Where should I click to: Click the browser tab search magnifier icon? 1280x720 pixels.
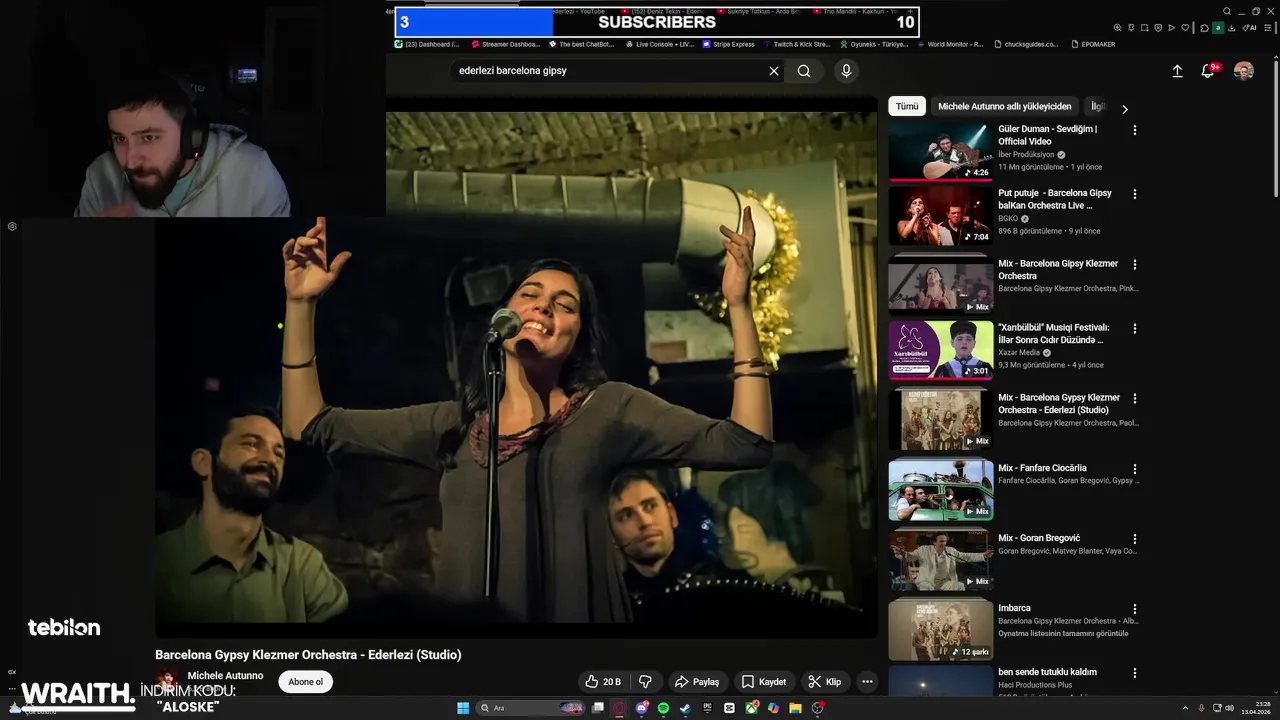pyautogui.click(x=1227, y=11)
